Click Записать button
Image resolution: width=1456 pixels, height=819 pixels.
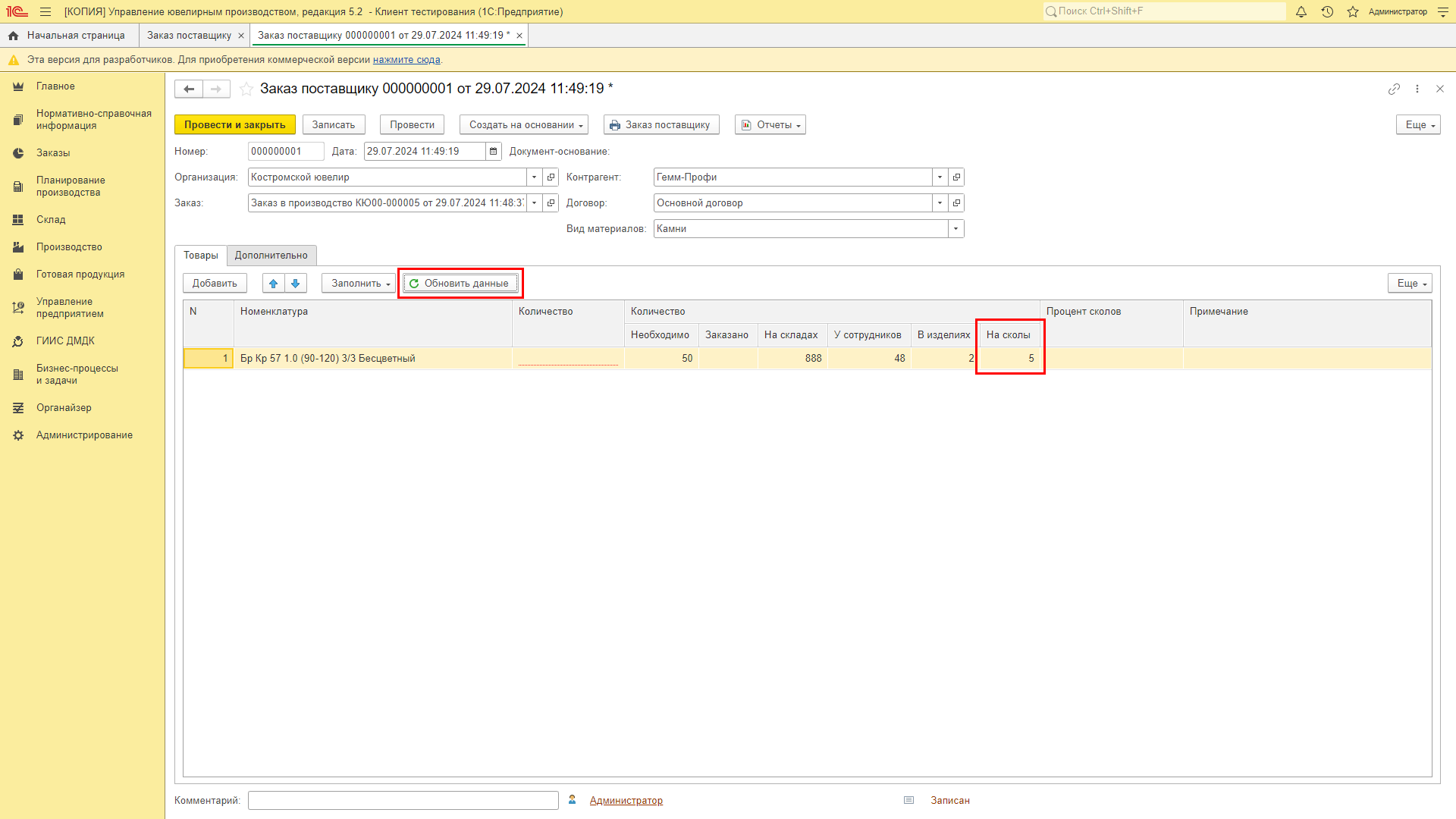click(x=334, y=125)
